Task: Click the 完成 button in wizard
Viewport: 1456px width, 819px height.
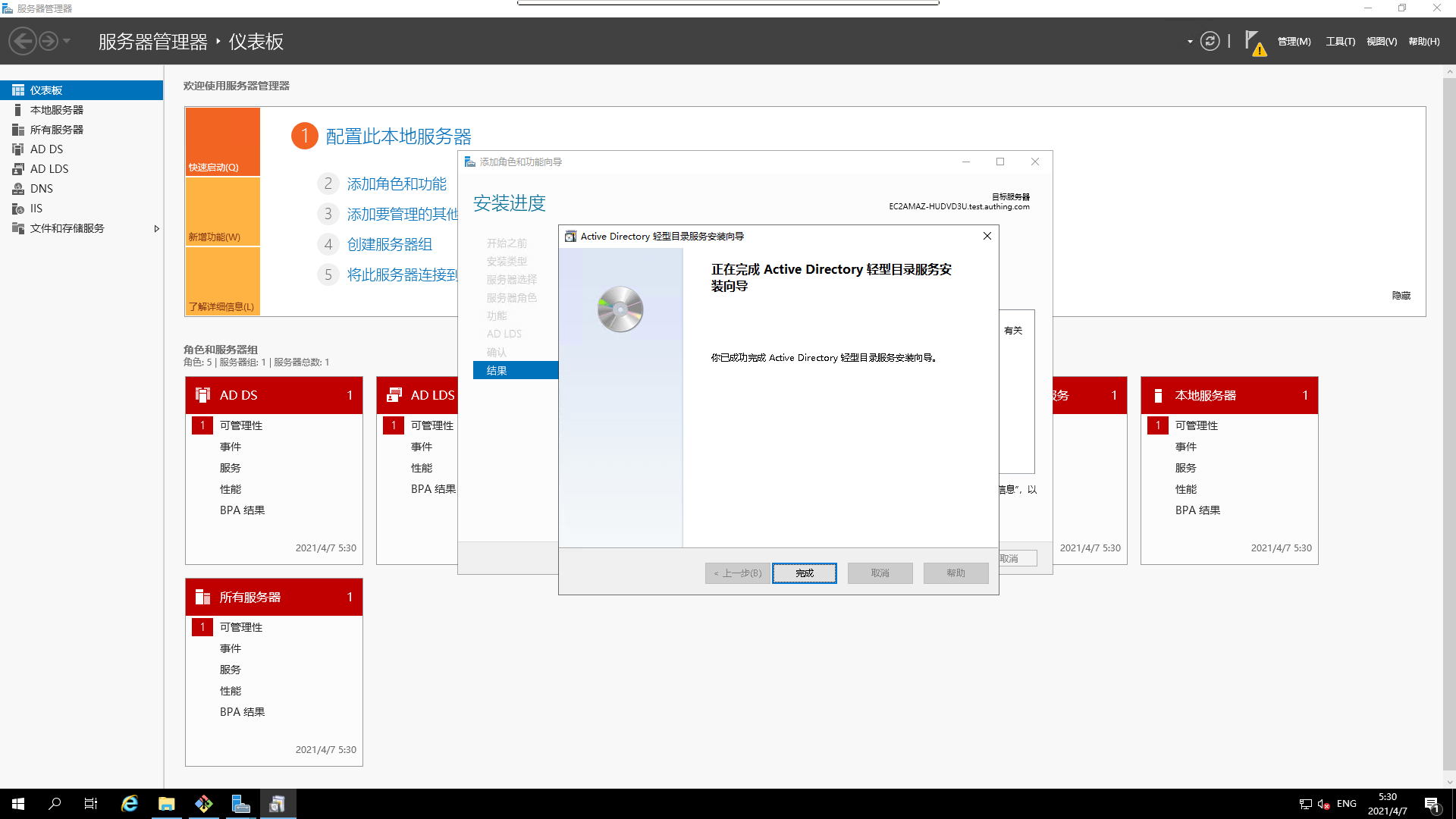Action: tap(804, 573)
